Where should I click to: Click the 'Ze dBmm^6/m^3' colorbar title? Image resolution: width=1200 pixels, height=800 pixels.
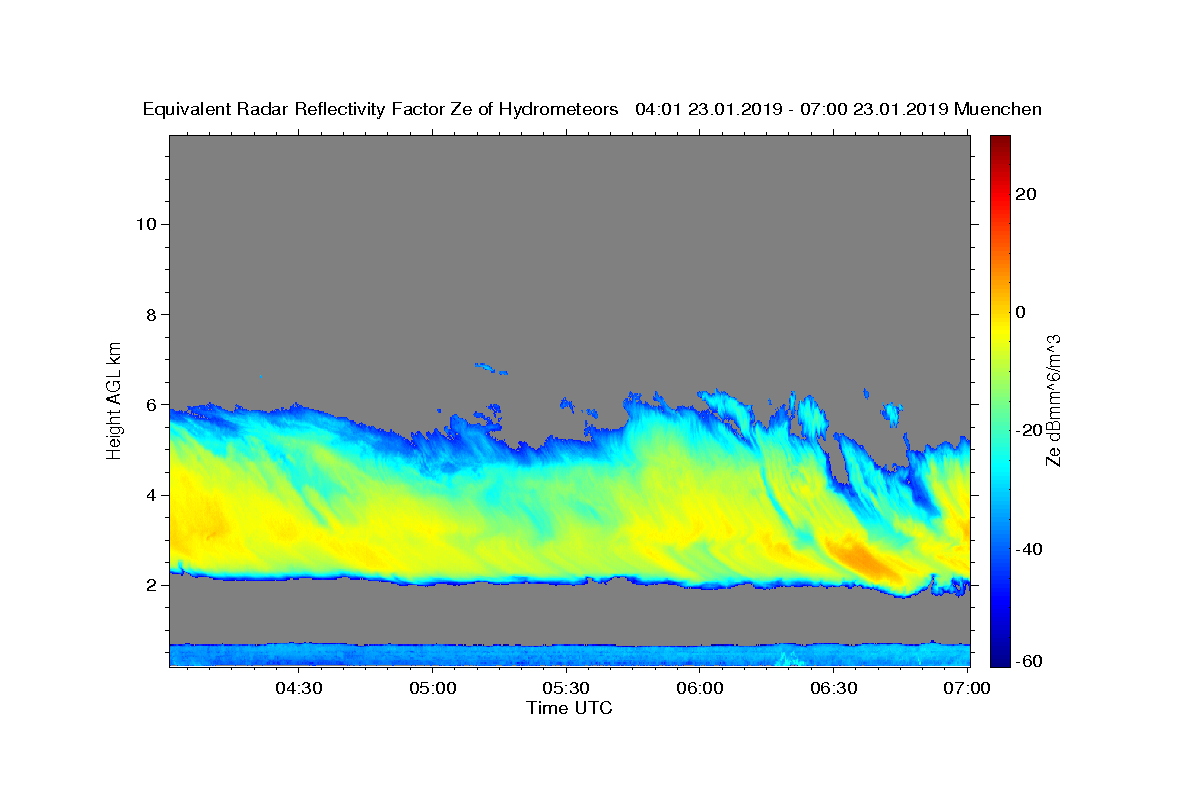(x=1053, y=400)
